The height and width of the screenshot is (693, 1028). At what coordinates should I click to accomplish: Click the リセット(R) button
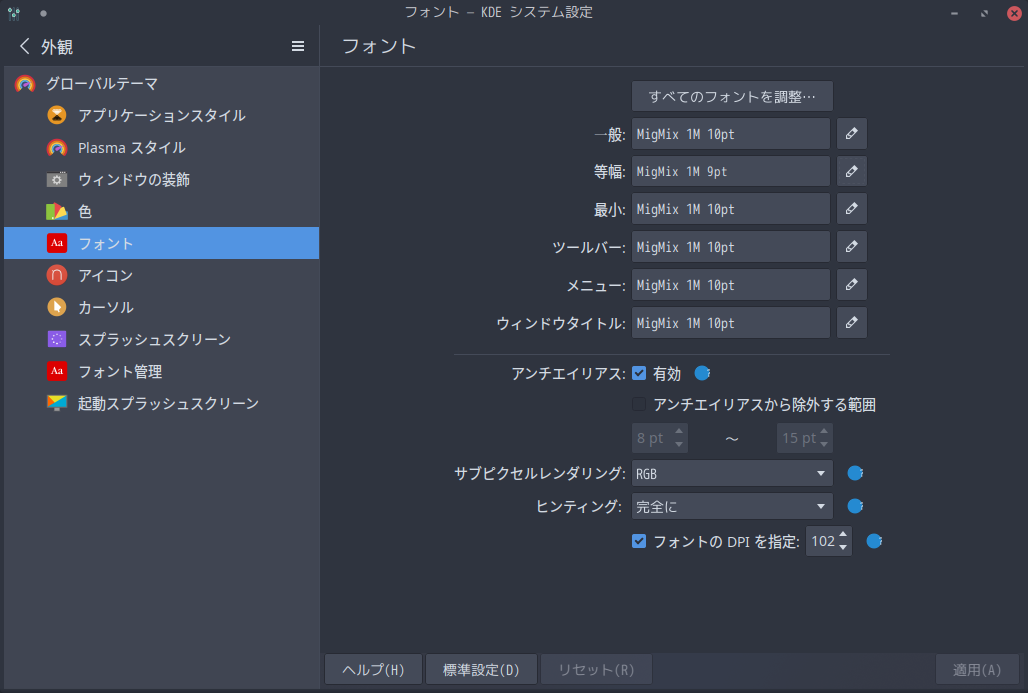[x=596, y=669]
